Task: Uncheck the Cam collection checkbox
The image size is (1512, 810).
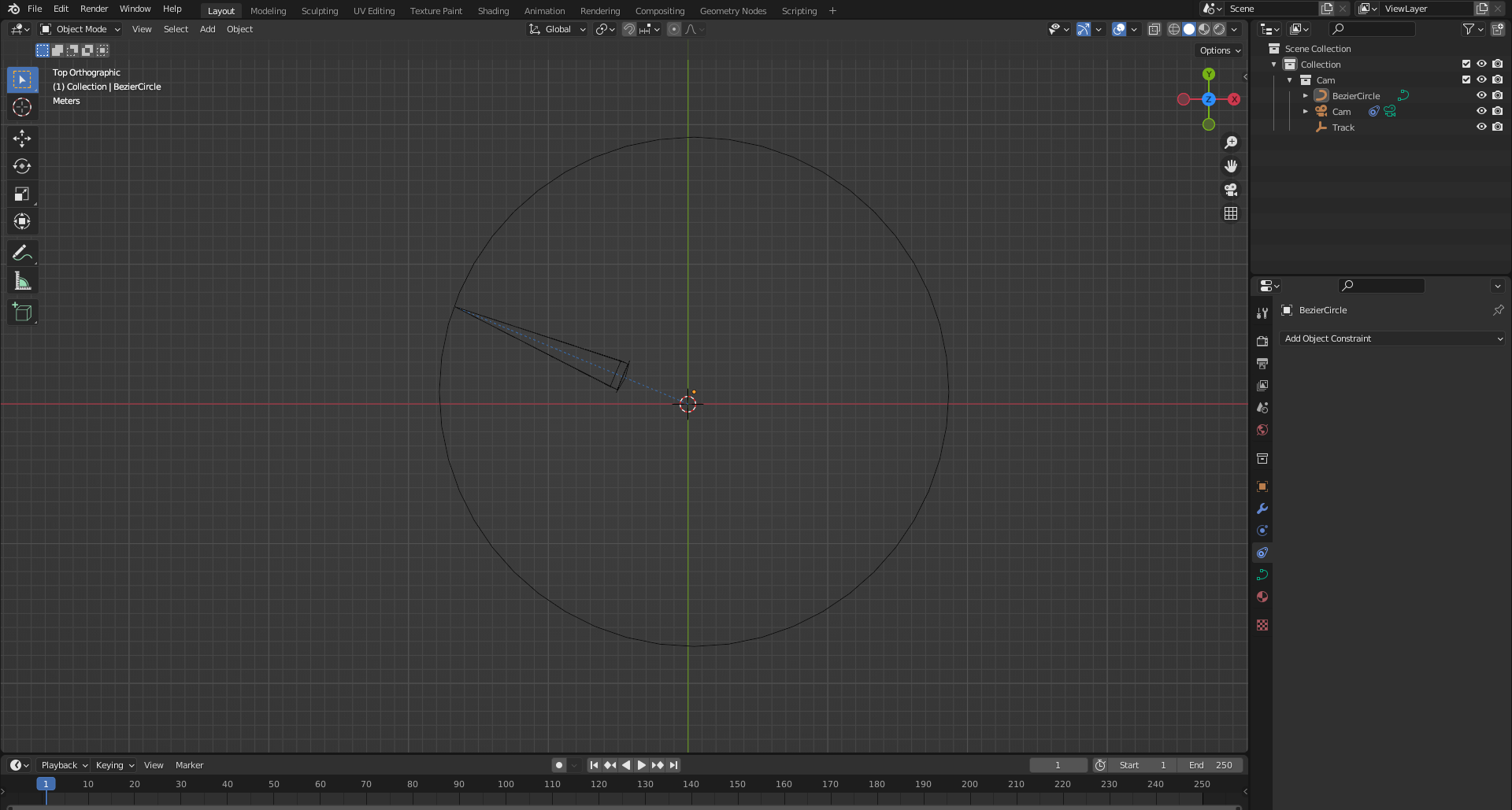Action: pyautogui.click(x=1466, y=80)
